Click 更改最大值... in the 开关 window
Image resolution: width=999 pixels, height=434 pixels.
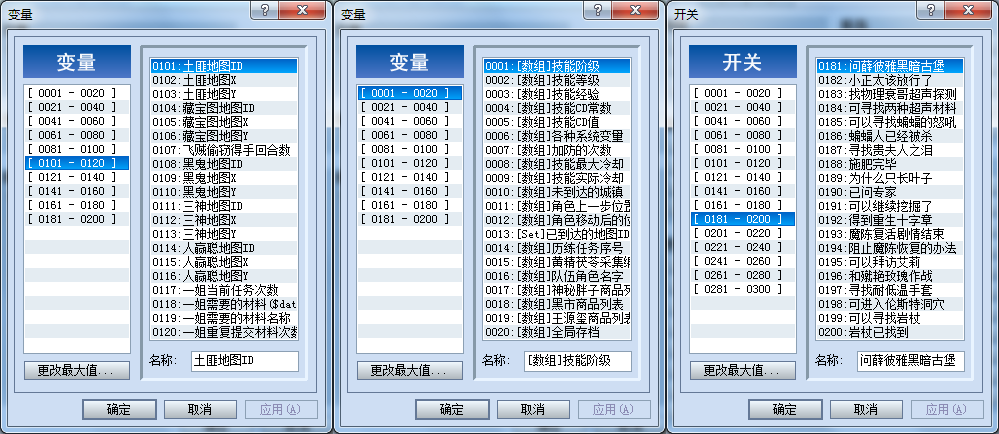[743, 370]
